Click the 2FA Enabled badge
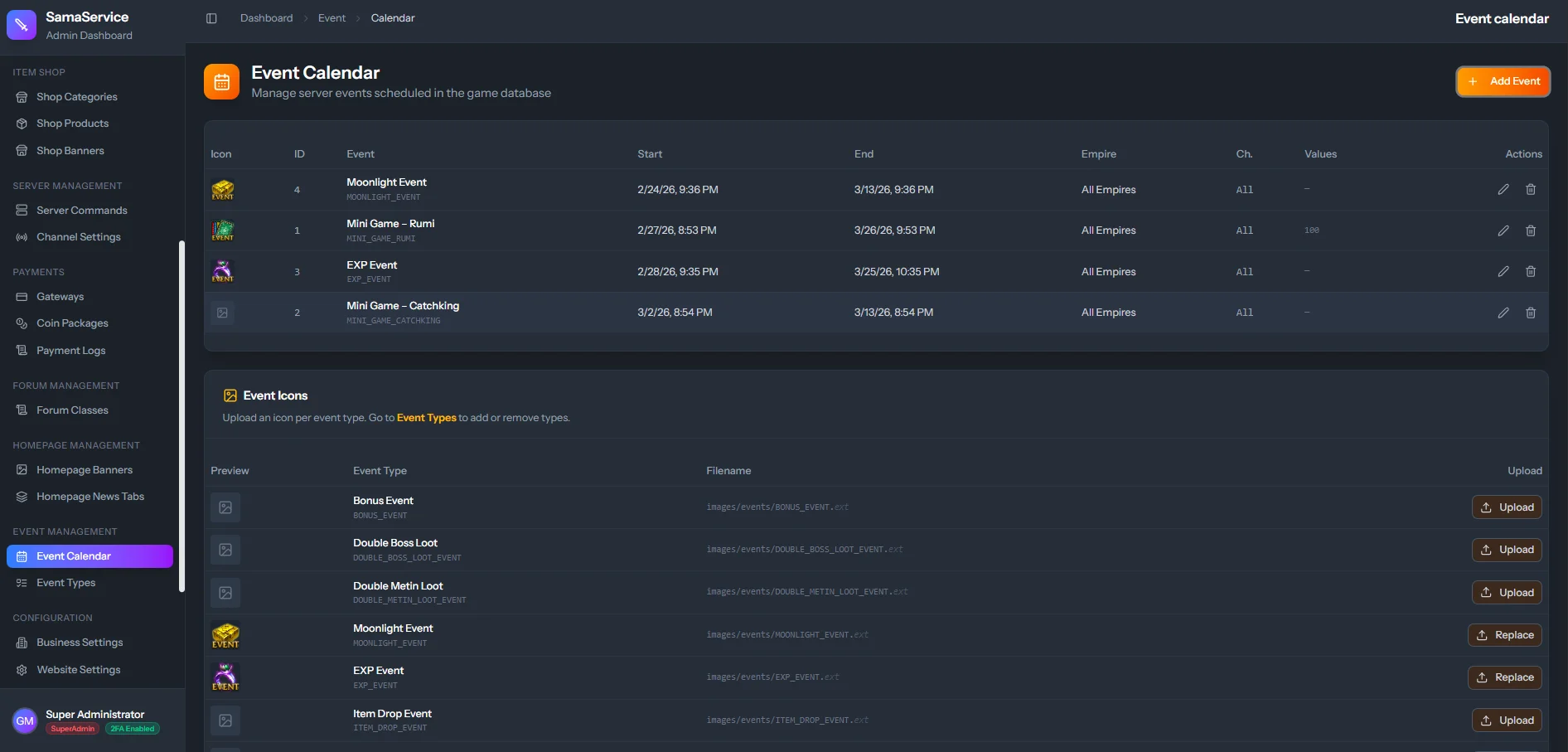This screenshot has height=752, width=1568. 133,729
